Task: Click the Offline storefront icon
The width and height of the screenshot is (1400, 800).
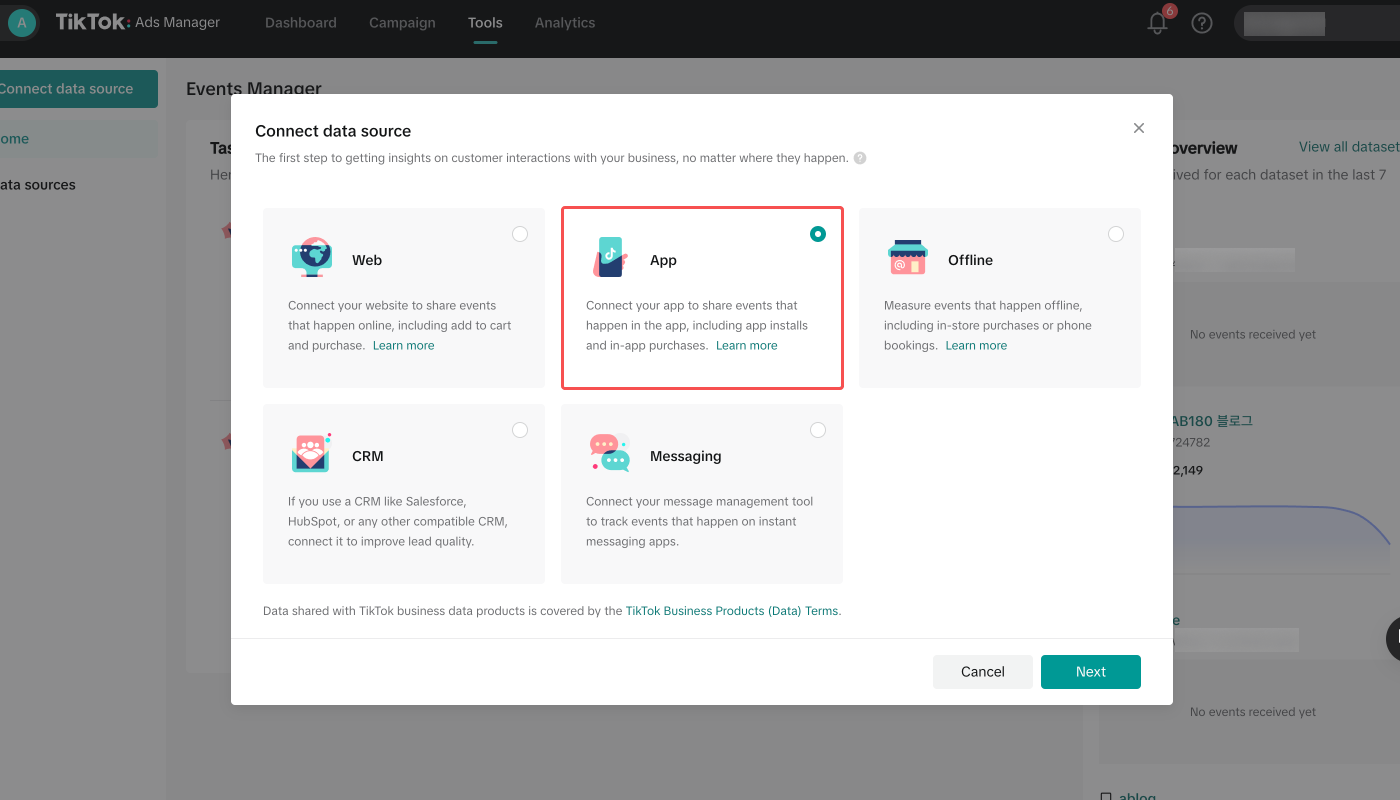Action: 907,258
